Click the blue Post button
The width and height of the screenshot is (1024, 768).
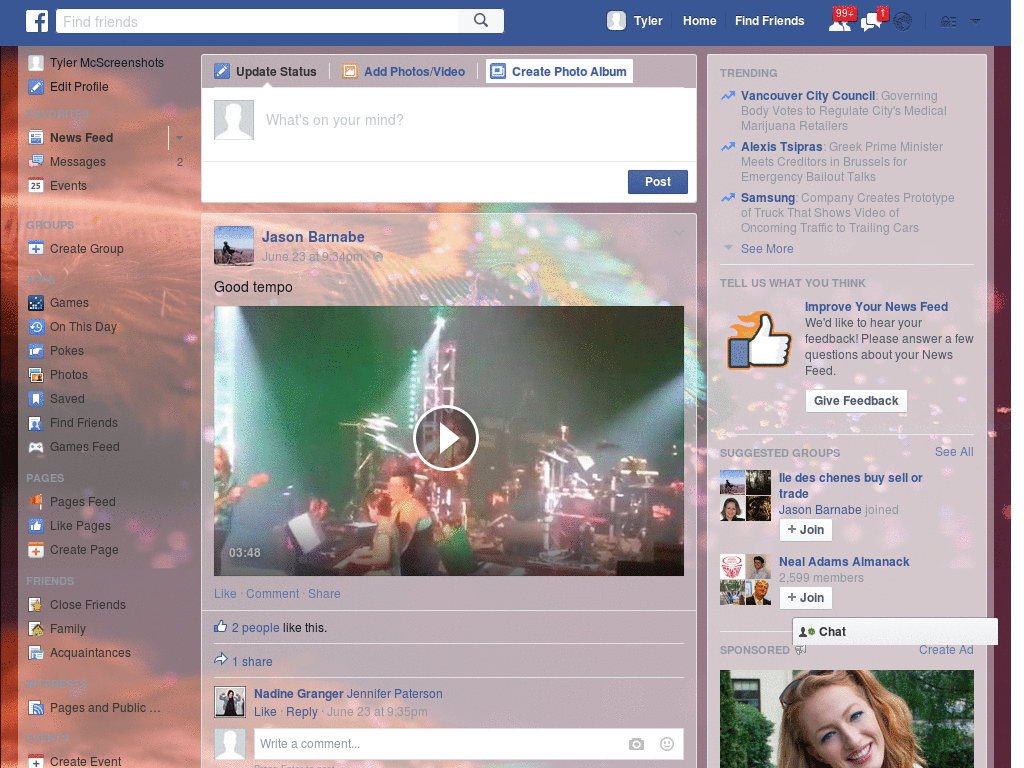point(658,182)
